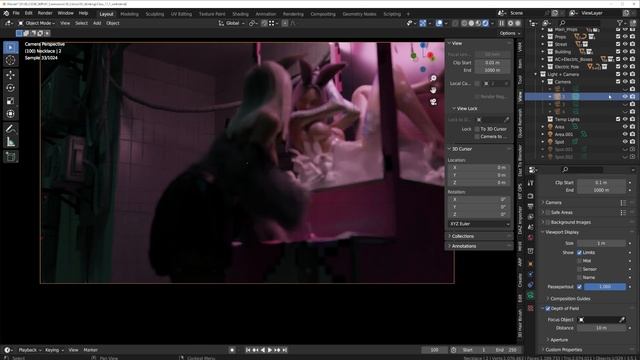The height and width of the screenshot is (360, 640).
Task: Choose the Move tool
Action: pyautogui.click(x=11, y=75)
